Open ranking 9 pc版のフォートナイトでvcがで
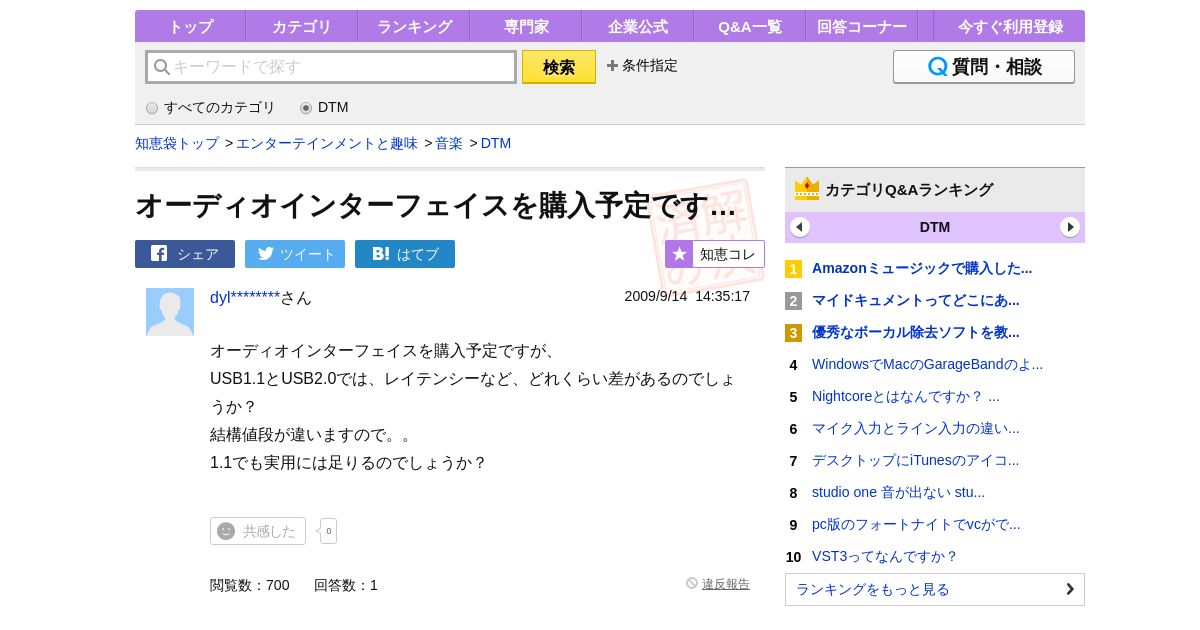The height and width of the screenshot is (630, 1200). (916, 524)
